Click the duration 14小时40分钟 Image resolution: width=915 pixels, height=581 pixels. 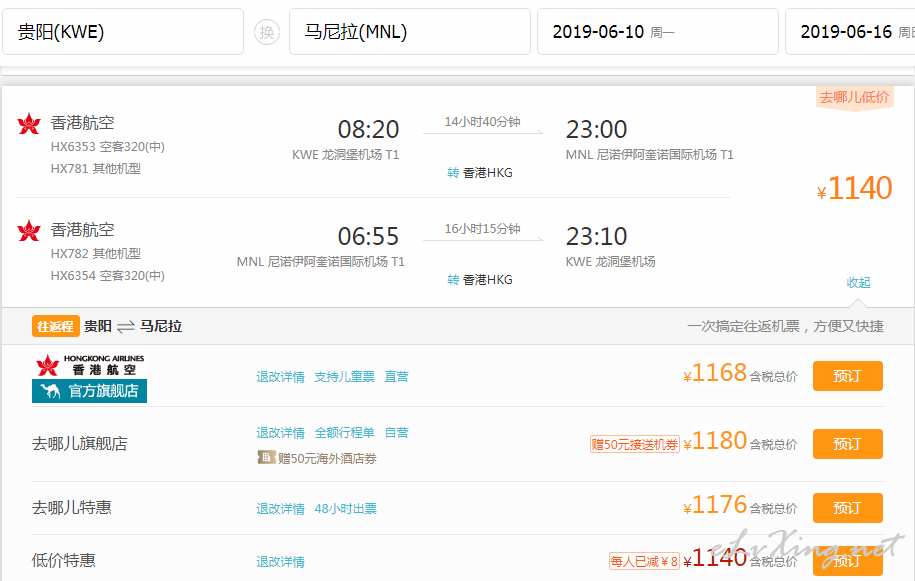coord(483,122)
